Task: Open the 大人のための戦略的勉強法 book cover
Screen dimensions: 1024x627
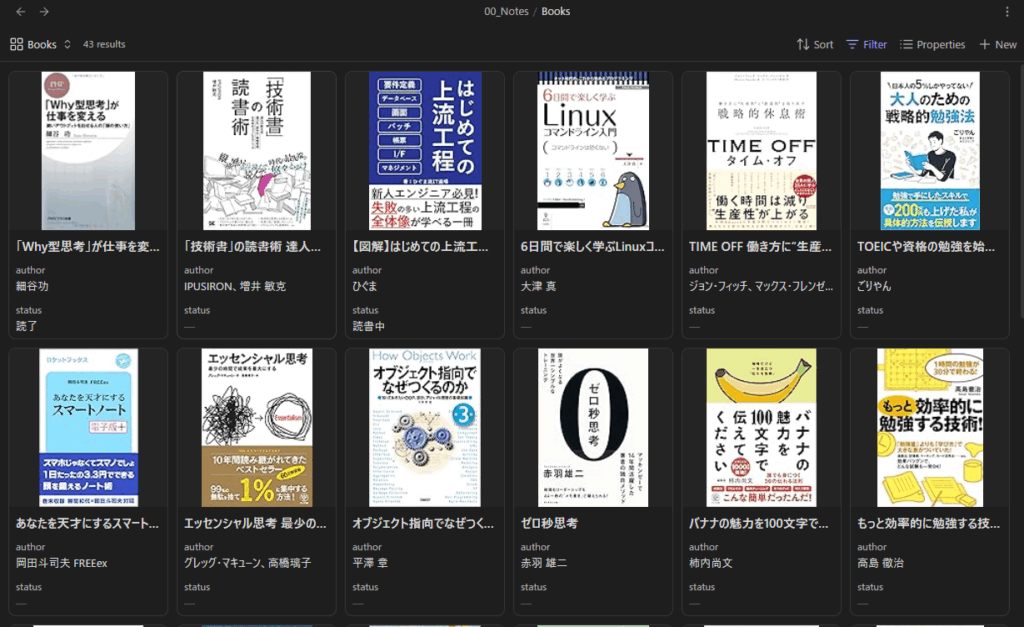Action: [930, 151]
